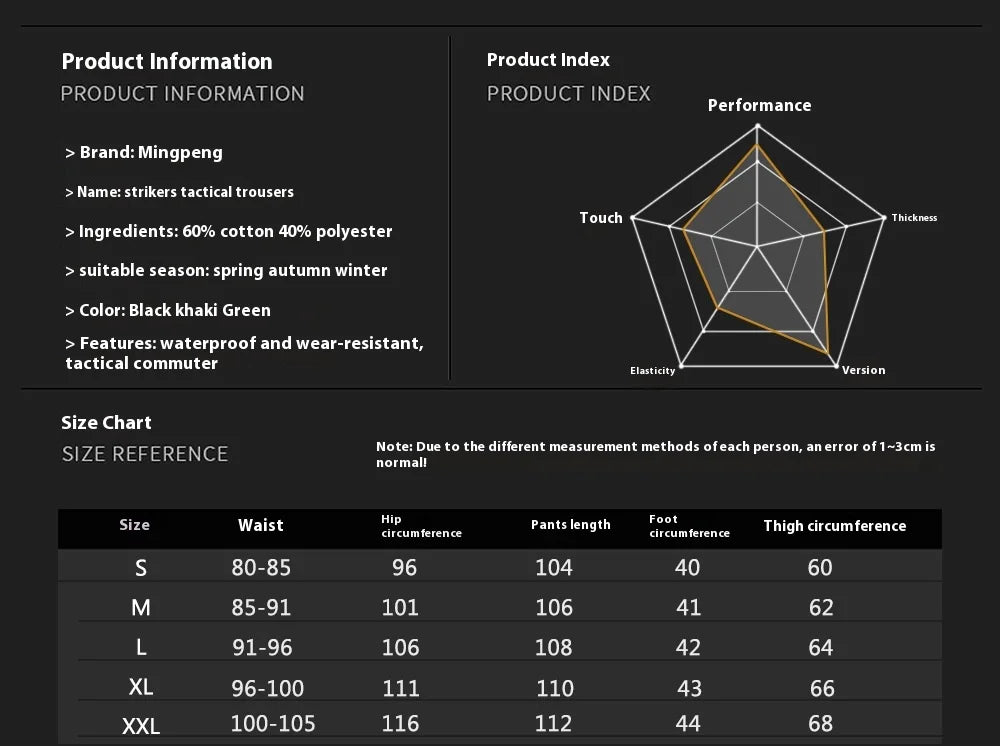This screenshot has width=1000, height=746.
Task: Click the measurement error note text
Action: [x=655, y=454]
